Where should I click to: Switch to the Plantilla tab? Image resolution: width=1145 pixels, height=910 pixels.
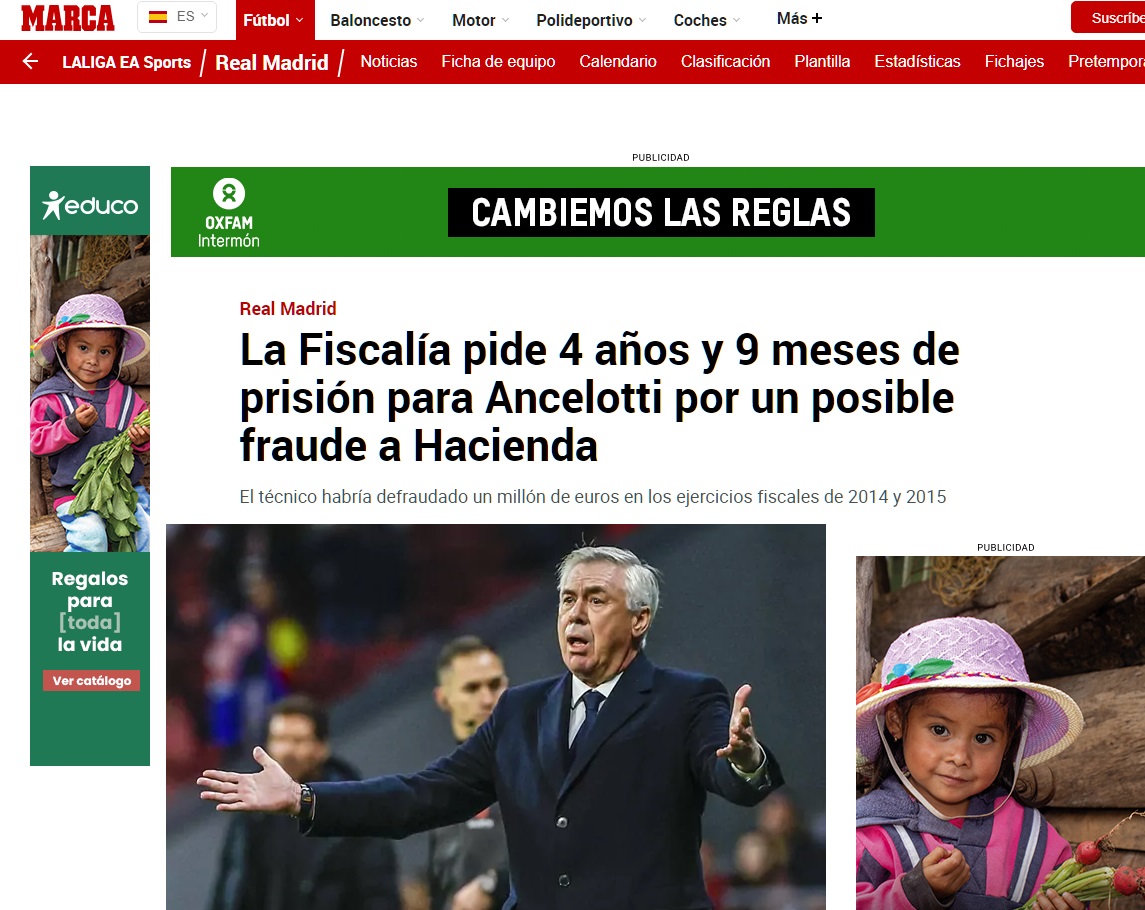[x=822, y=61]
